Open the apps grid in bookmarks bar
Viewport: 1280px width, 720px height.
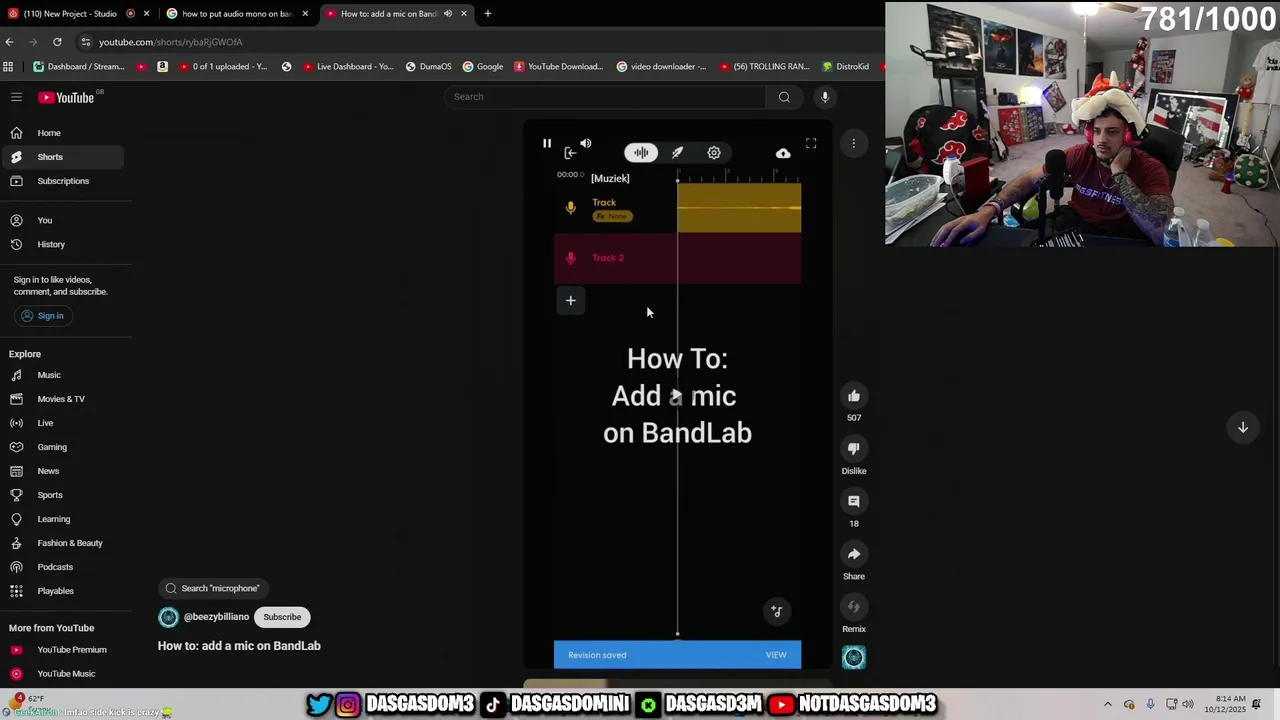(x=8, y=67)
